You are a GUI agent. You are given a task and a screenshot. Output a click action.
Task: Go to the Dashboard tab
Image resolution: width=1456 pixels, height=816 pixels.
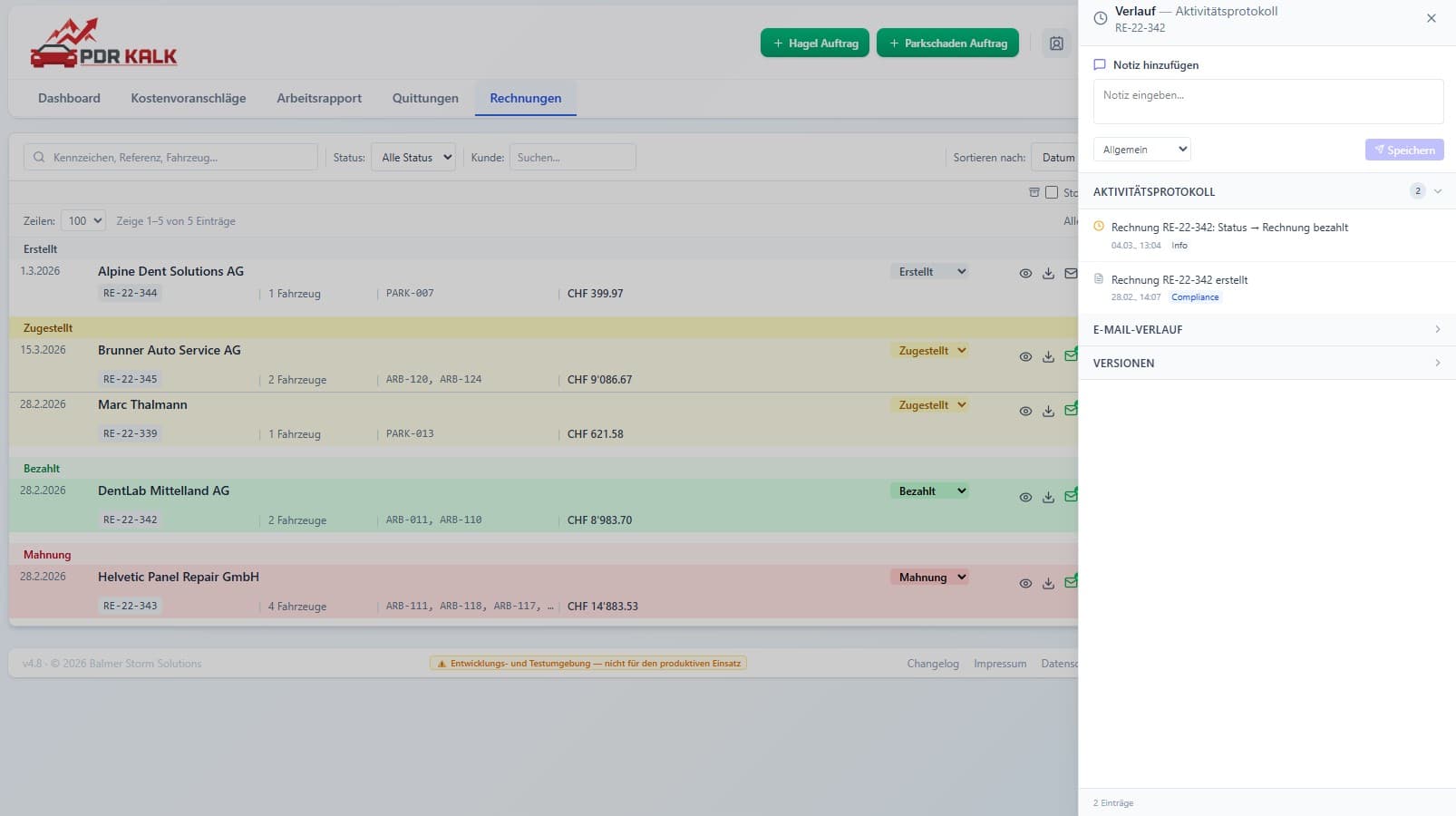coord(69,98)
